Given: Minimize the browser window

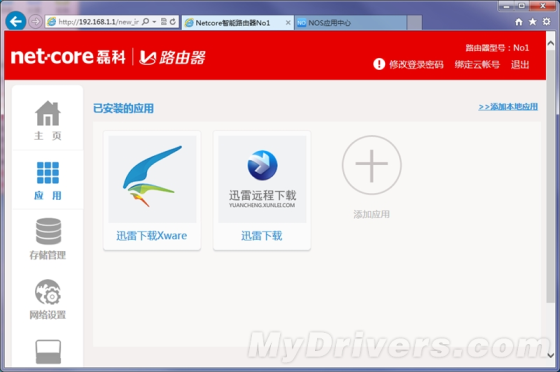Looking at the screenshot, I should point(506,6).
